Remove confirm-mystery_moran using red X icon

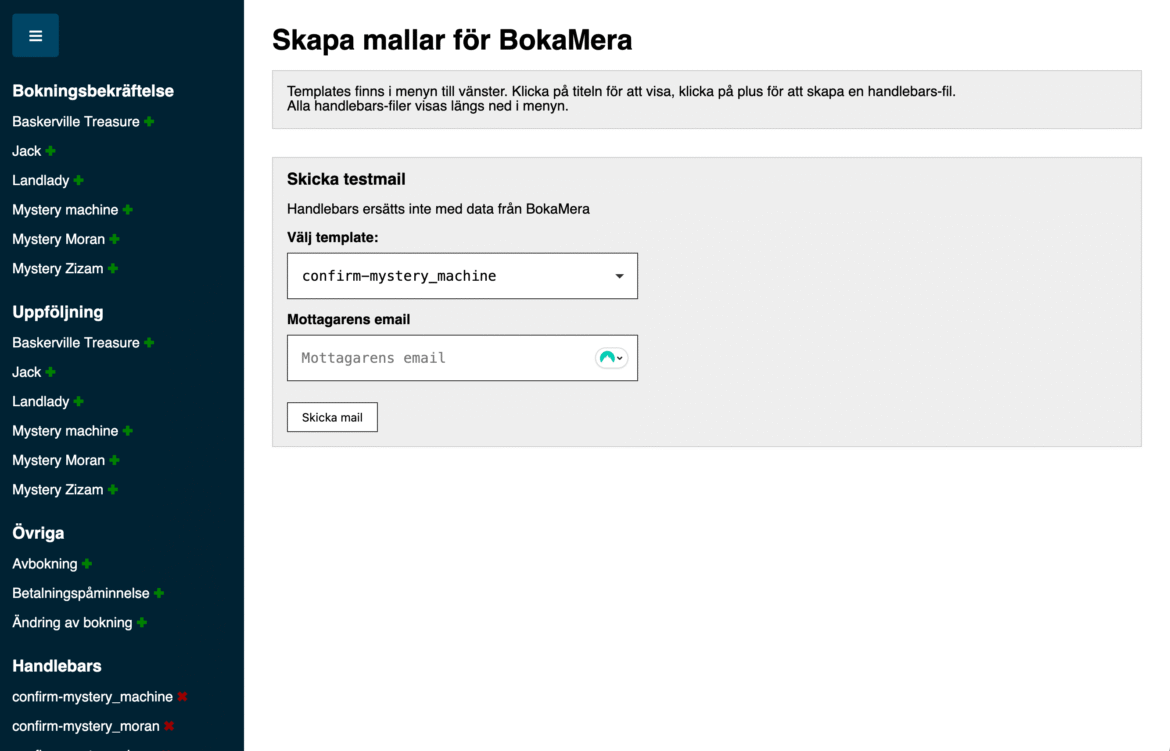(x=169, y=726)
